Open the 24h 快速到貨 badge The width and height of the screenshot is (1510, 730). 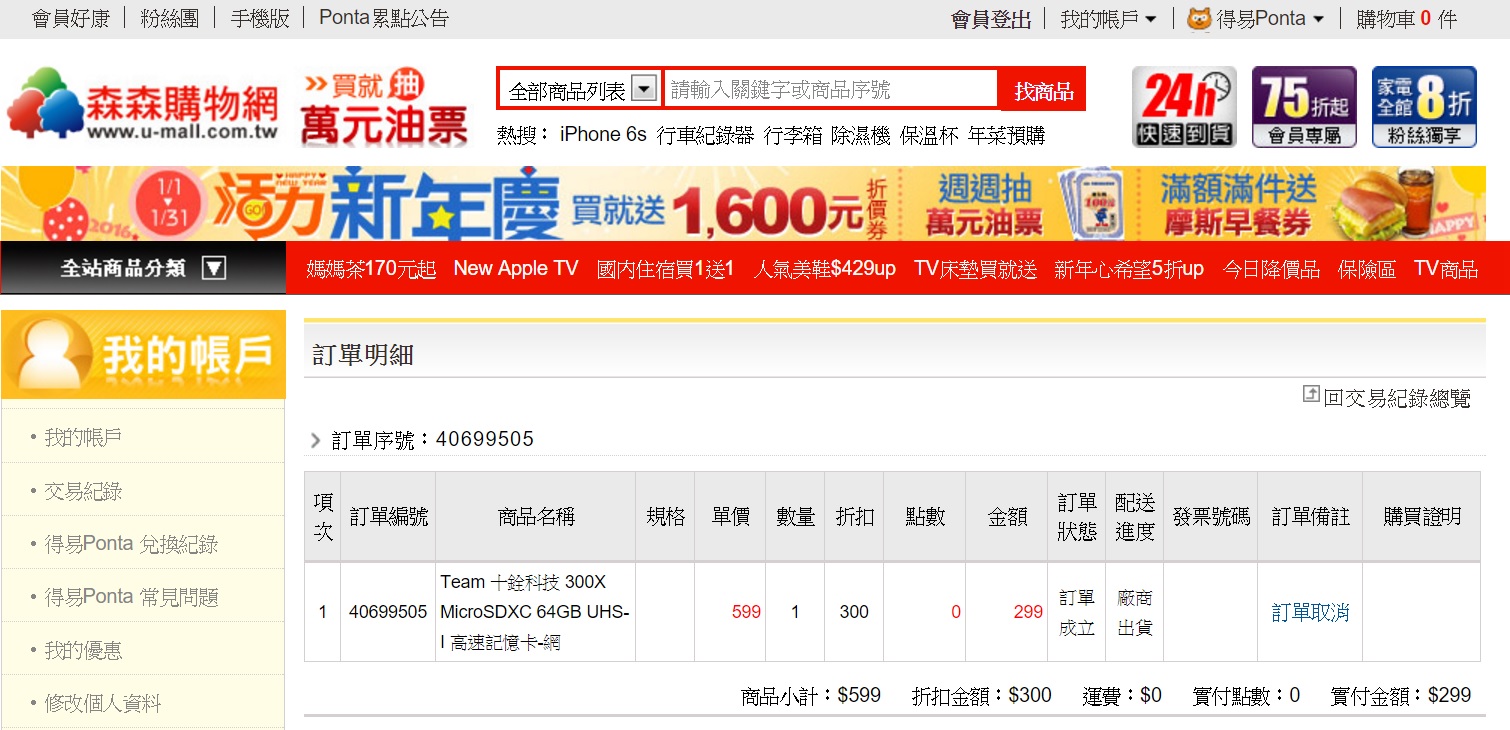(1184, 107)
